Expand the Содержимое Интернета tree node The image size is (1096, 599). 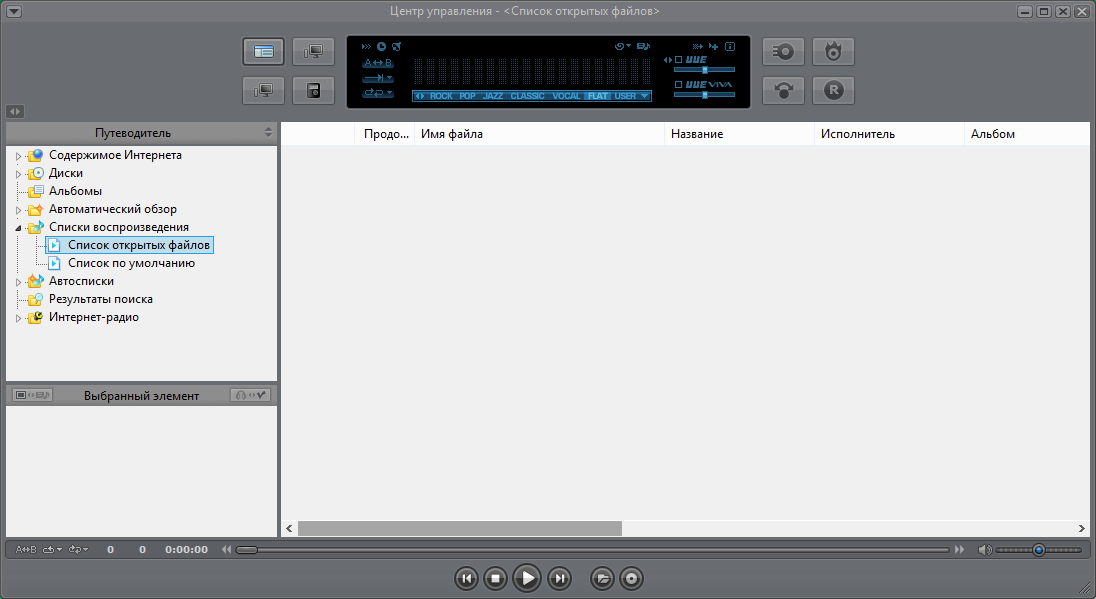(18, 156)
